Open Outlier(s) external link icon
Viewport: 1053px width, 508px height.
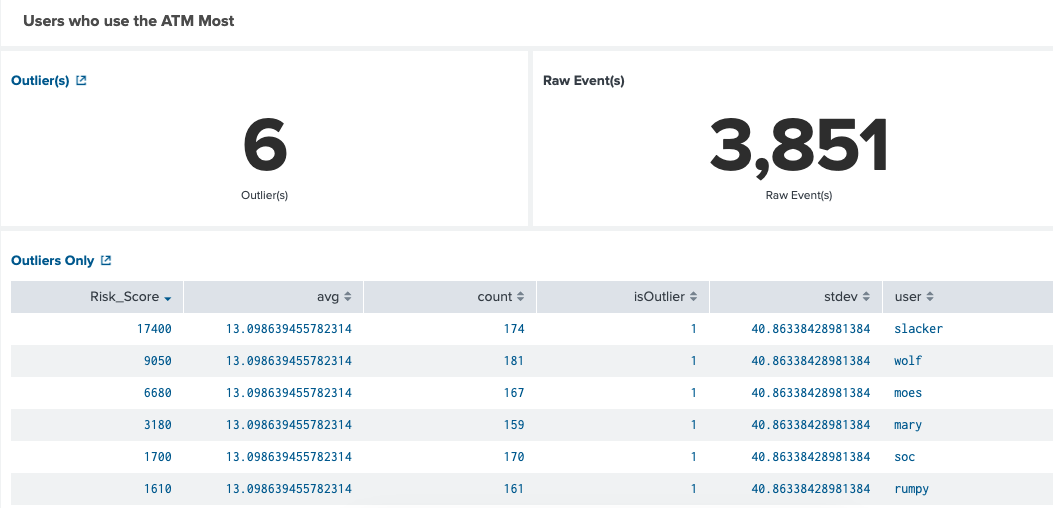click(x=82, y=81)
